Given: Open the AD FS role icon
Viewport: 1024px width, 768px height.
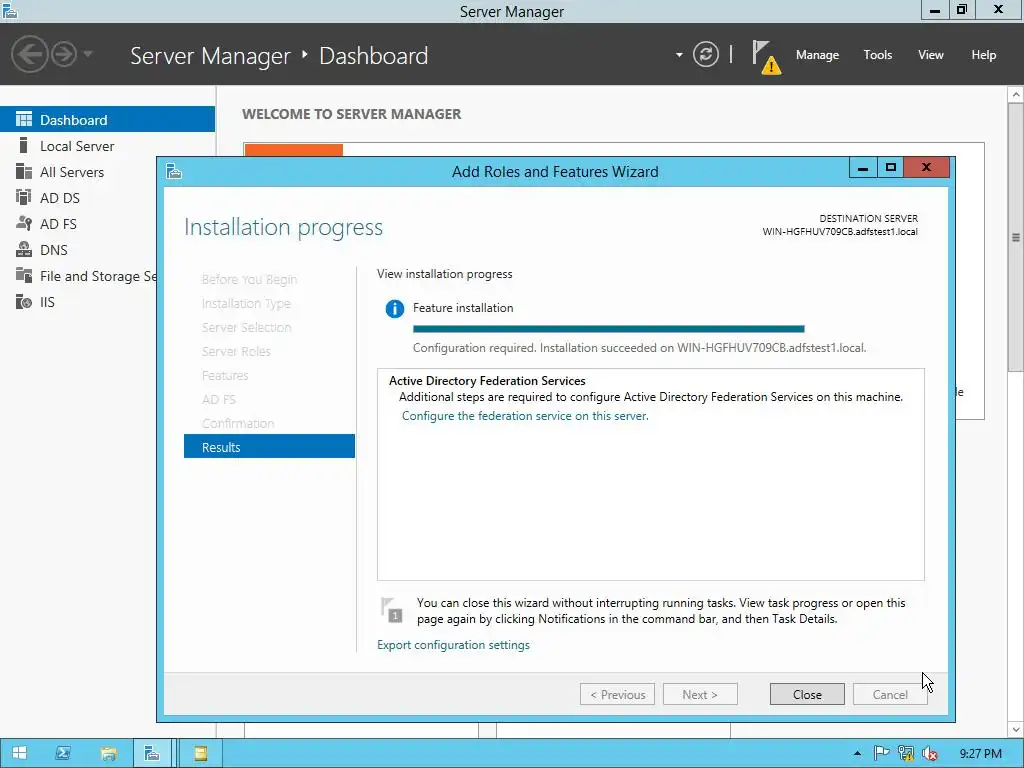Looking at the screenshot, I should tap(24, 223).
